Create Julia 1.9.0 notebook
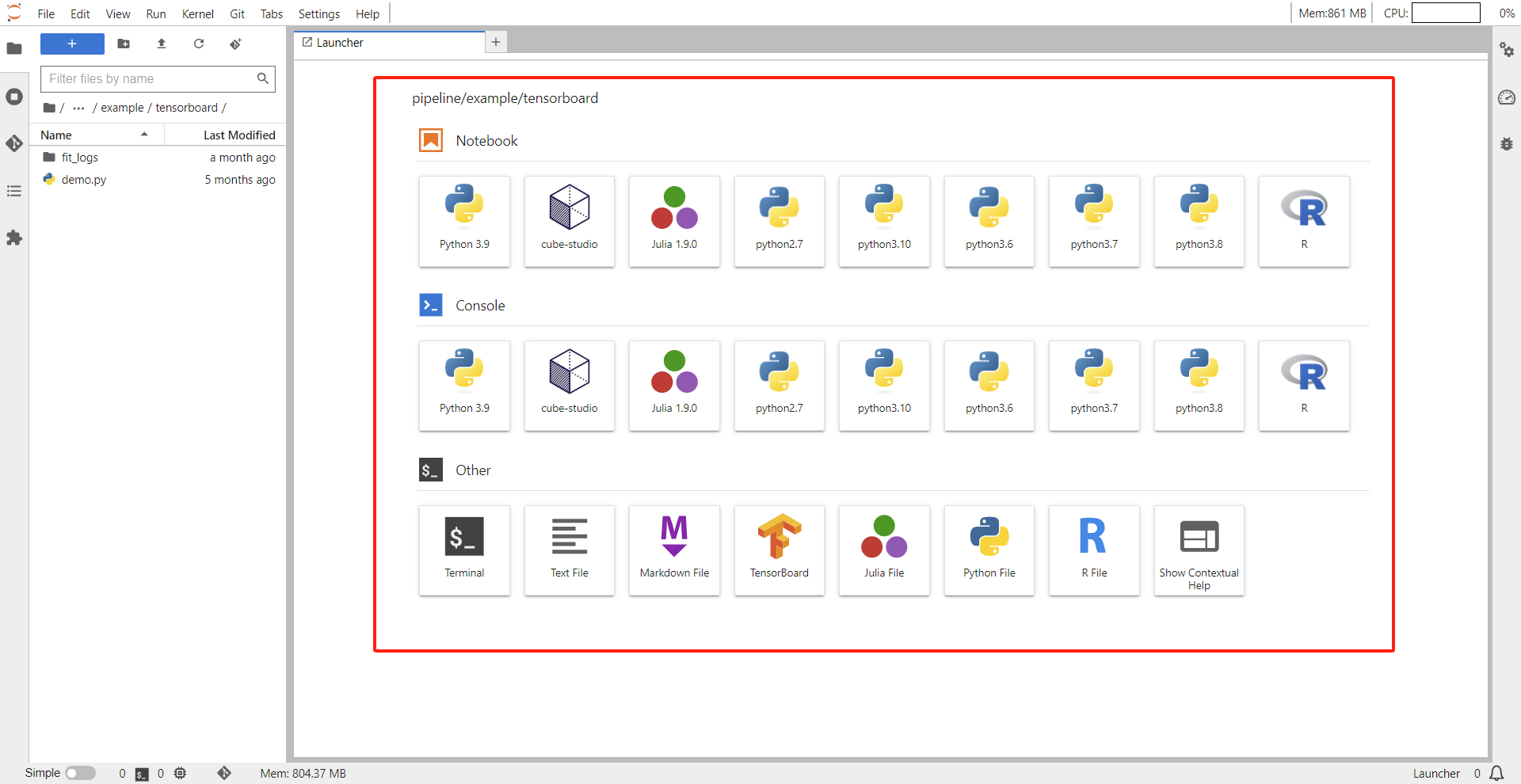Screen dimensions: 1521x784 [674, 221]
